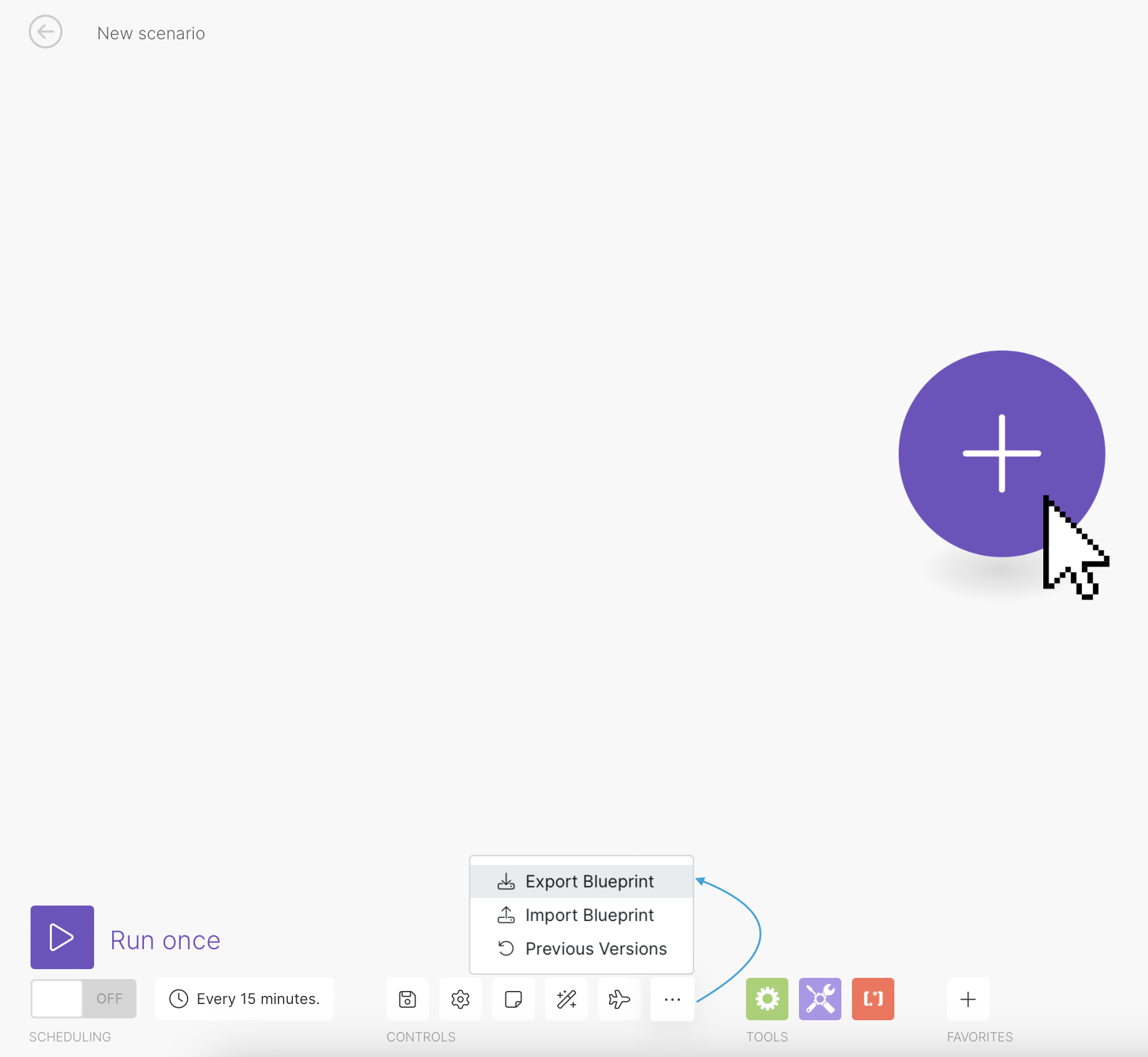Click the large purple plus to add a module
This screenshot has width=1148, height=1057.
coord(1001,455)
